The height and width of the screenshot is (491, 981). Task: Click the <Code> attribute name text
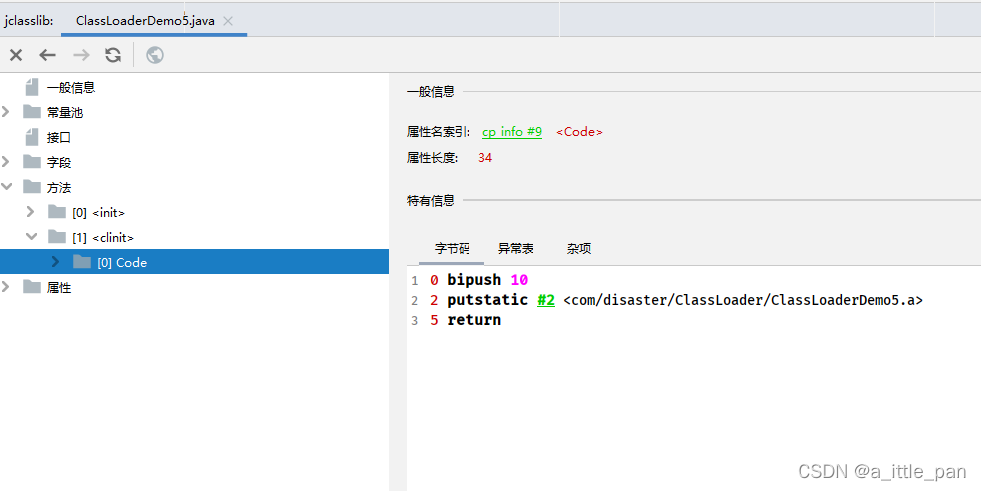[x=579, y=132]
